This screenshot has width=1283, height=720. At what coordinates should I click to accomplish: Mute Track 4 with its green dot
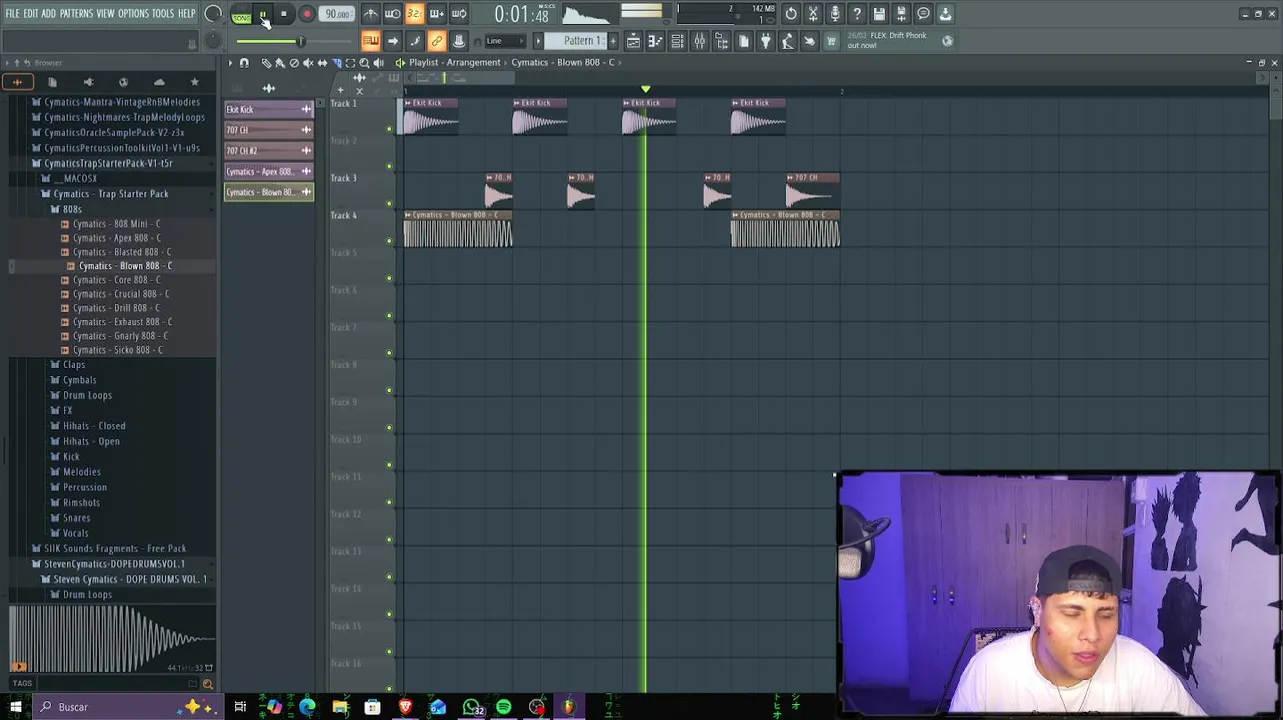[x=389, y=241]
